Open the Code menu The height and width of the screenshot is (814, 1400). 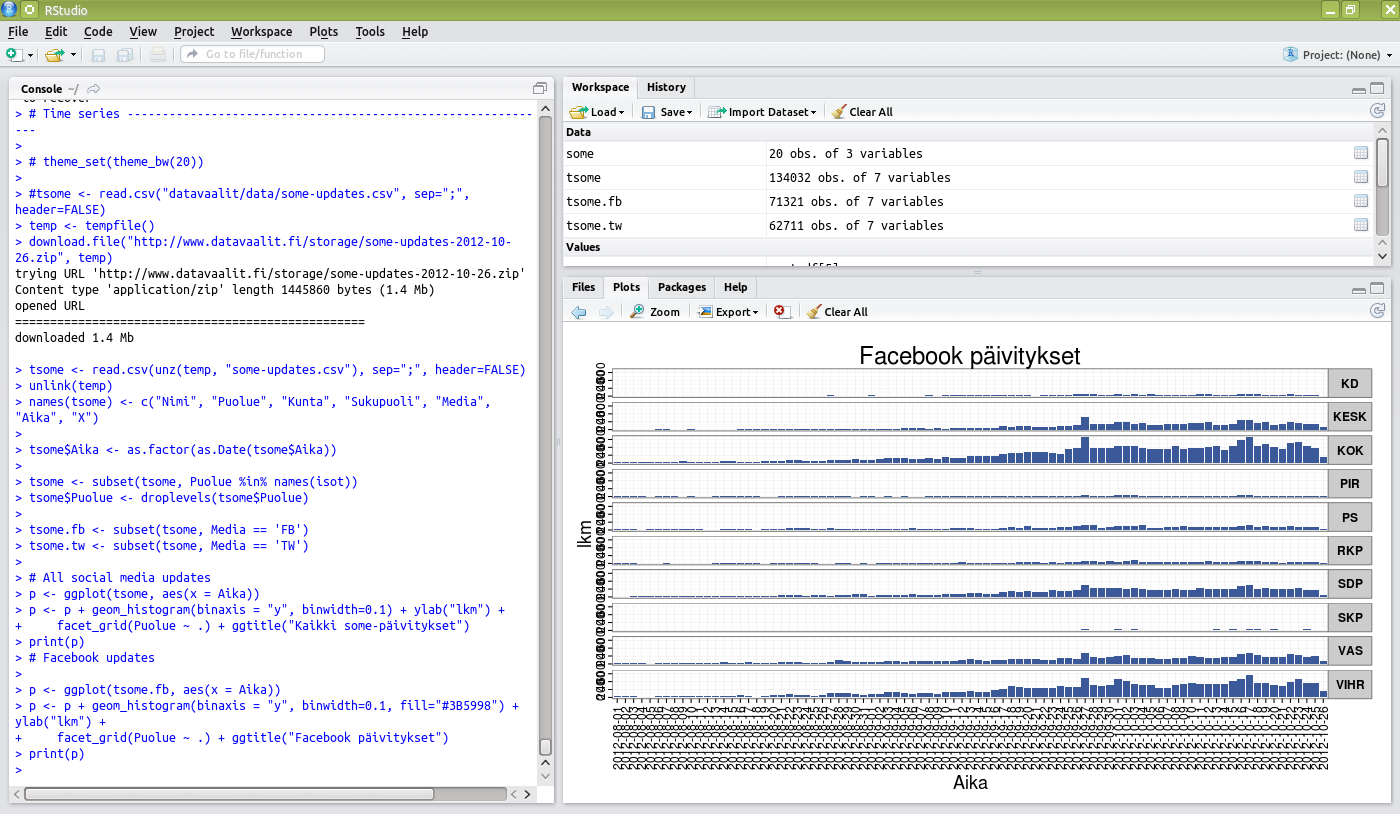98,31
